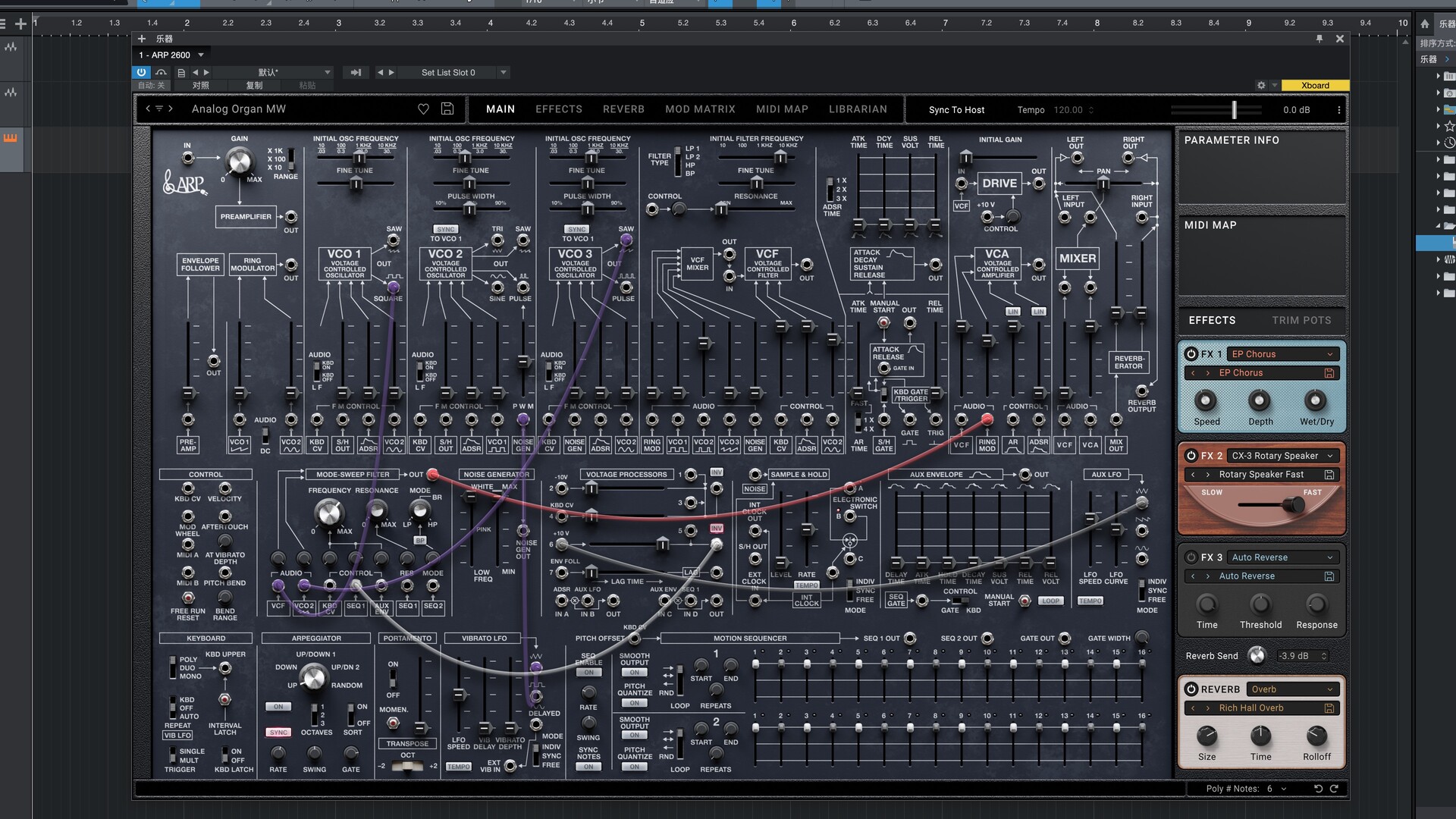
Task: Open the REVERB tab
Action: click(623, 109)
